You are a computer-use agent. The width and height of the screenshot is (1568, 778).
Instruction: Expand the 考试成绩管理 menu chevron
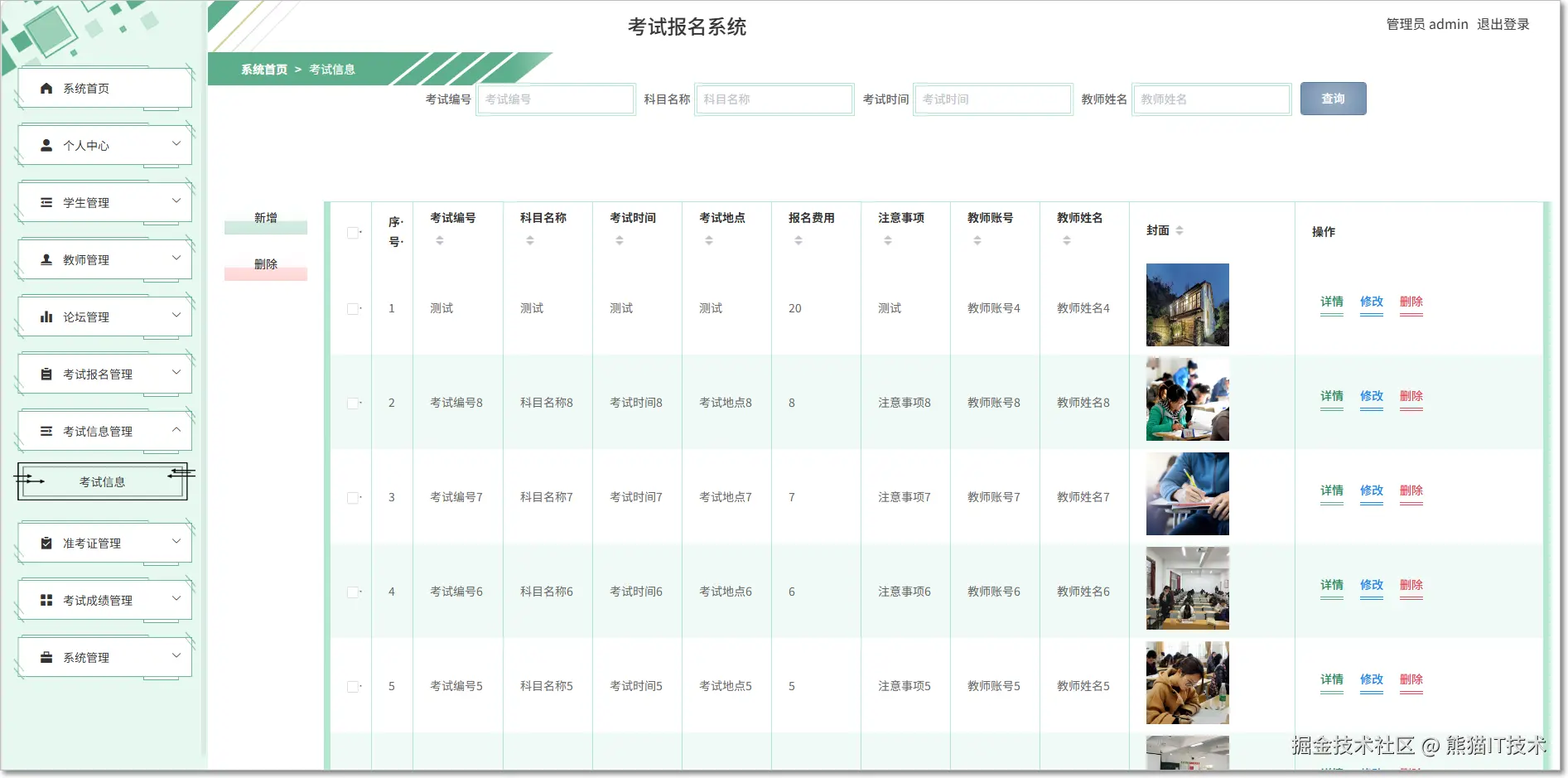coord(176,599)
